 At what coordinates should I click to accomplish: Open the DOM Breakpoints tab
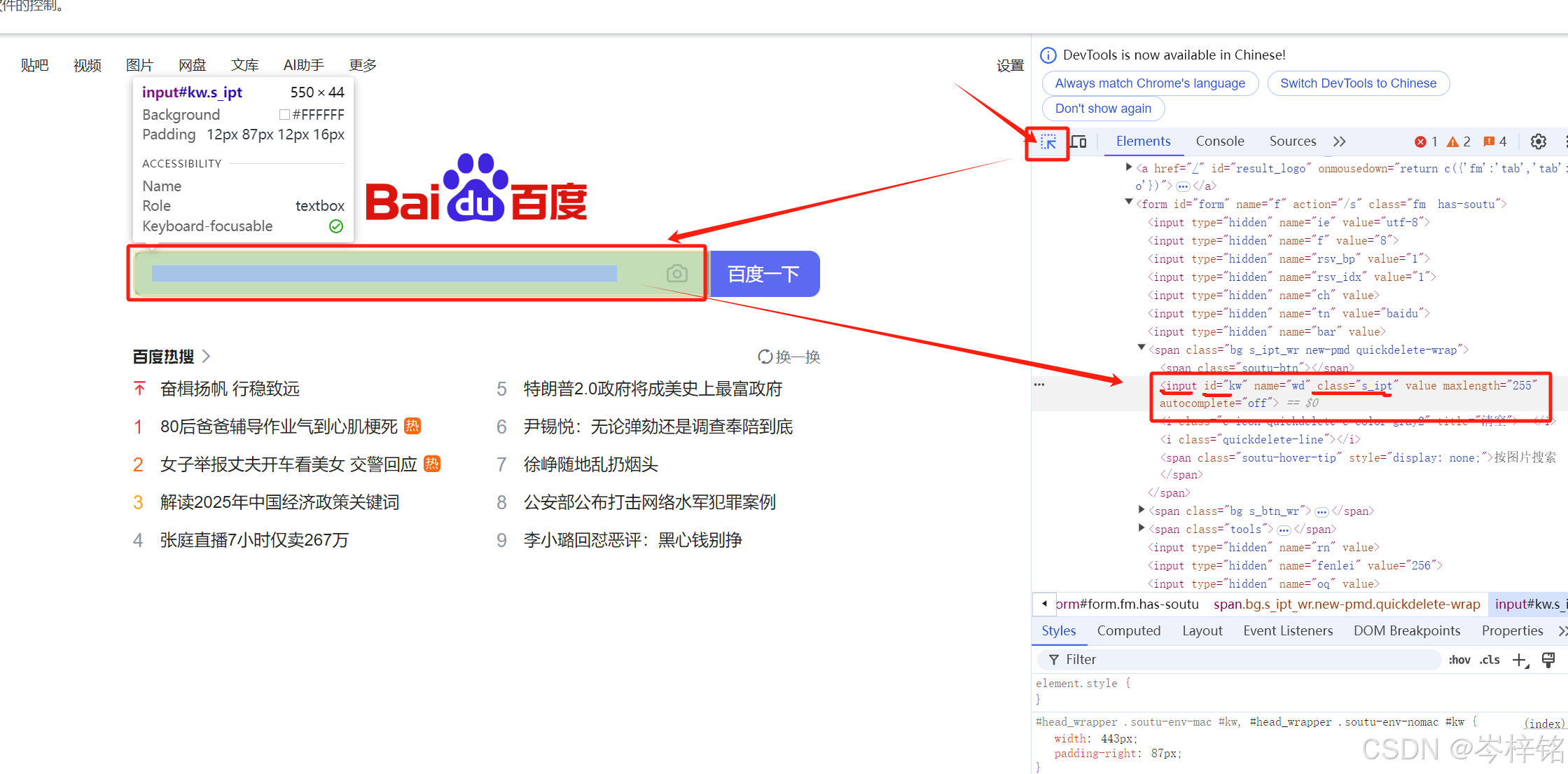pyautogui.click(x=1407, y=631)
